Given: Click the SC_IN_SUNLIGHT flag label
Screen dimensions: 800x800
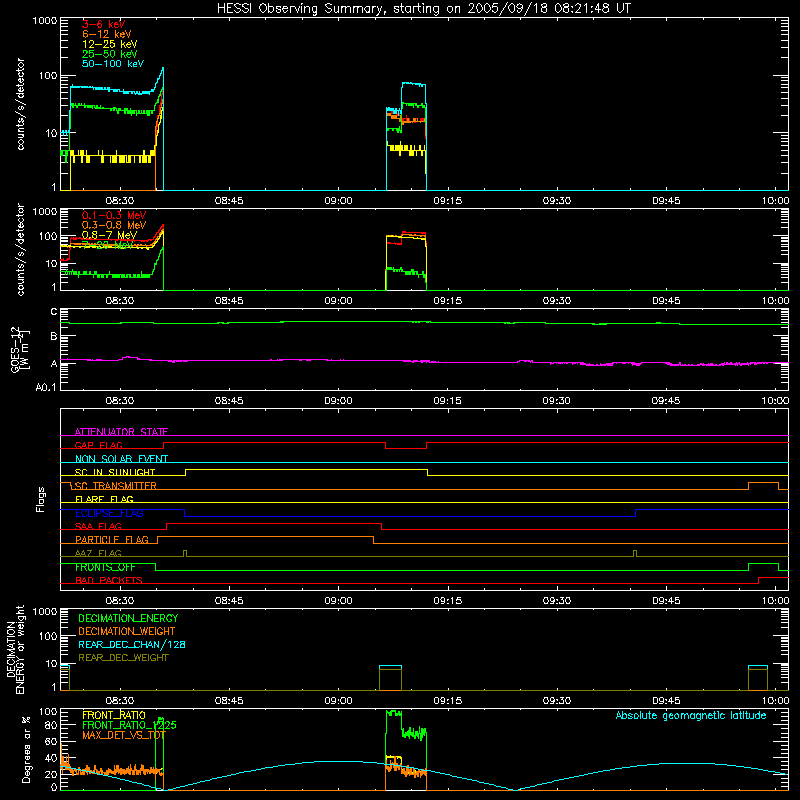Looking at the screenshot, I should click(x=115, y=472).
